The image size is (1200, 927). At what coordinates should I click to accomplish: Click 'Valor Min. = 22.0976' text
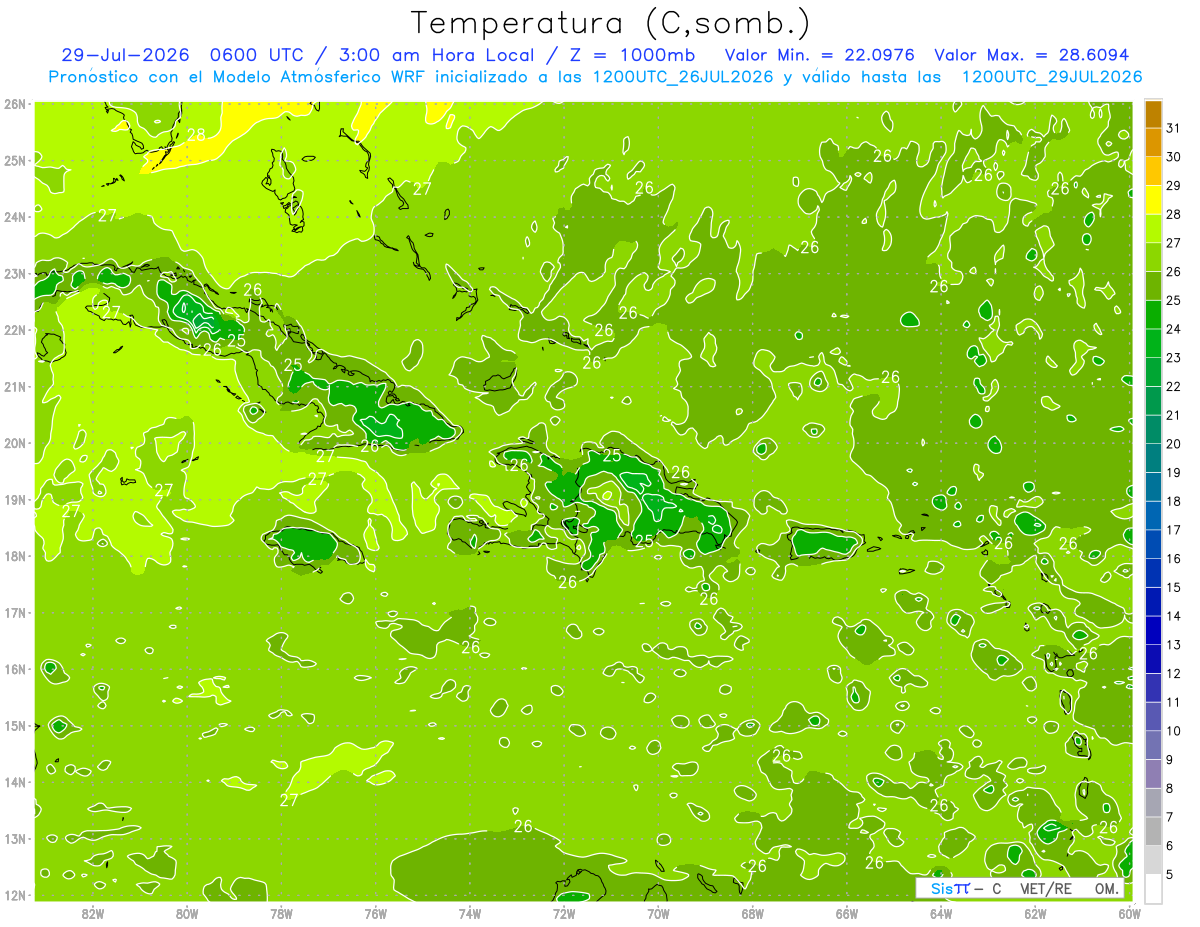821,55
